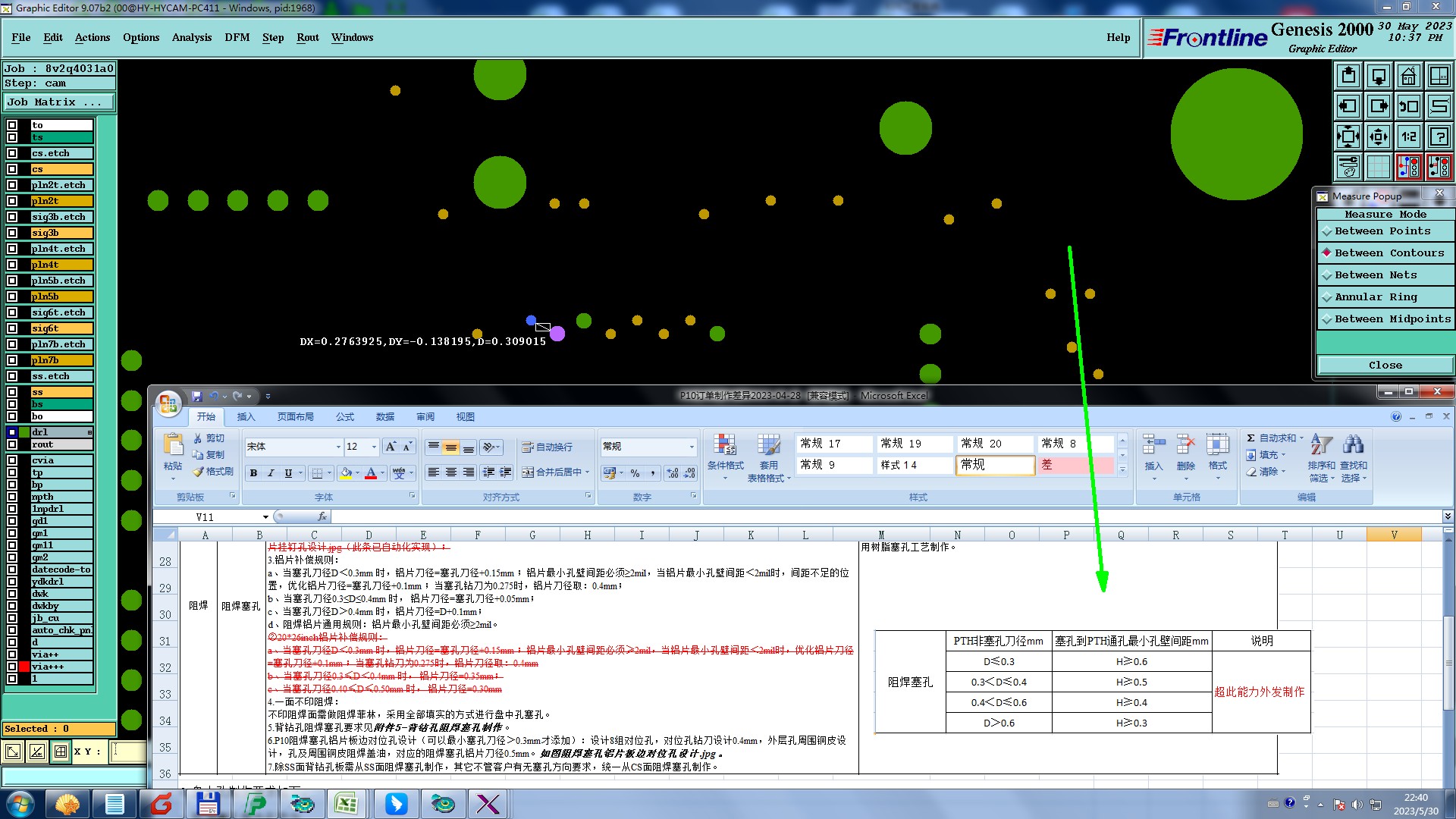Open Excel number format dropdown (常规)

point(692,447)
